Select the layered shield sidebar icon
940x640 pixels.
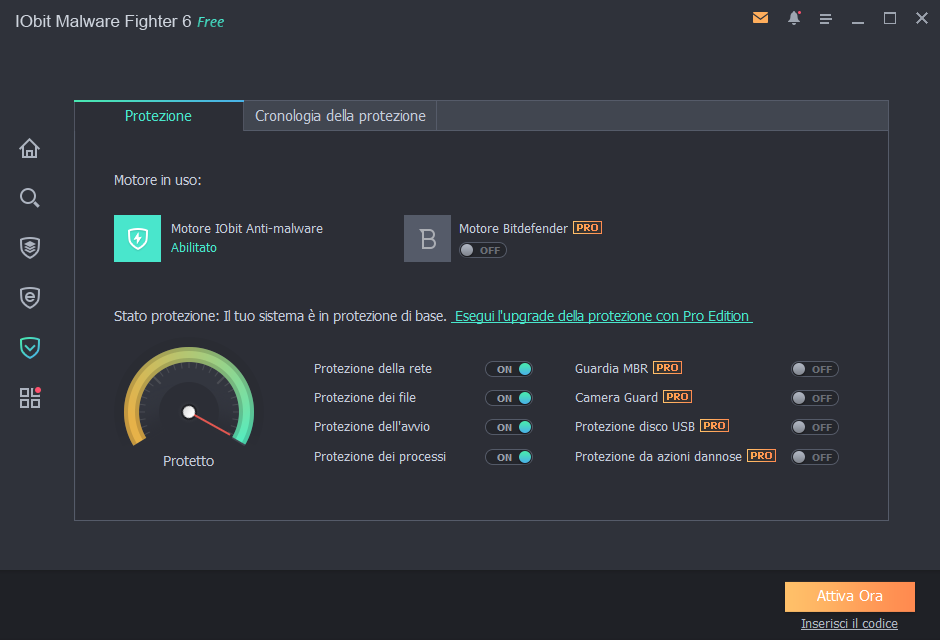pyautogui.click(x=30, y=247)
